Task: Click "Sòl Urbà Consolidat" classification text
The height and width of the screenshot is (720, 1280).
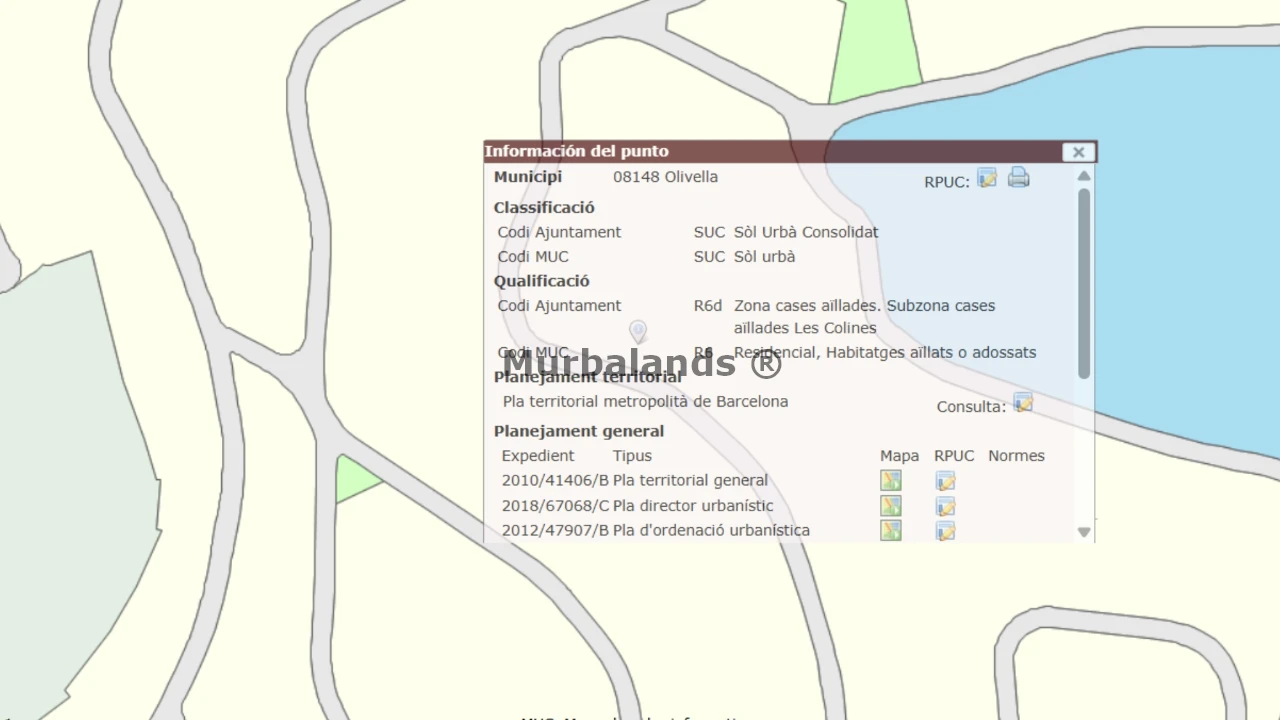Action: (x=806, y=232)
